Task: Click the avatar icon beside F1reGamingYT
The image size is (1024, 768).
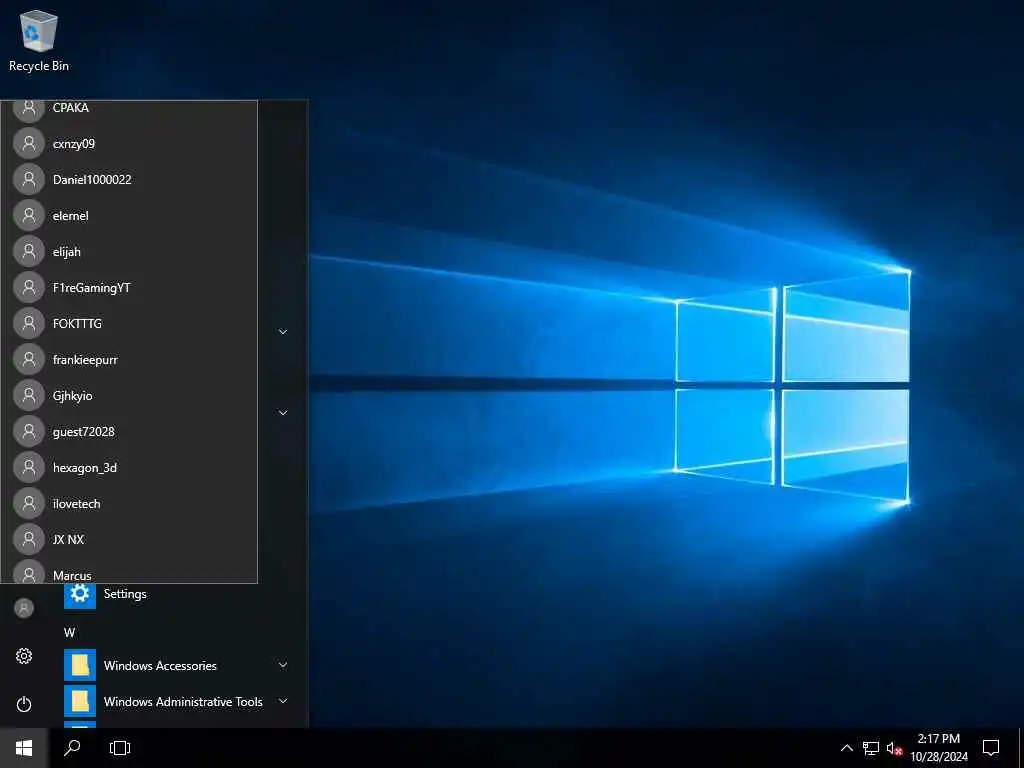Action: point(29,287)
